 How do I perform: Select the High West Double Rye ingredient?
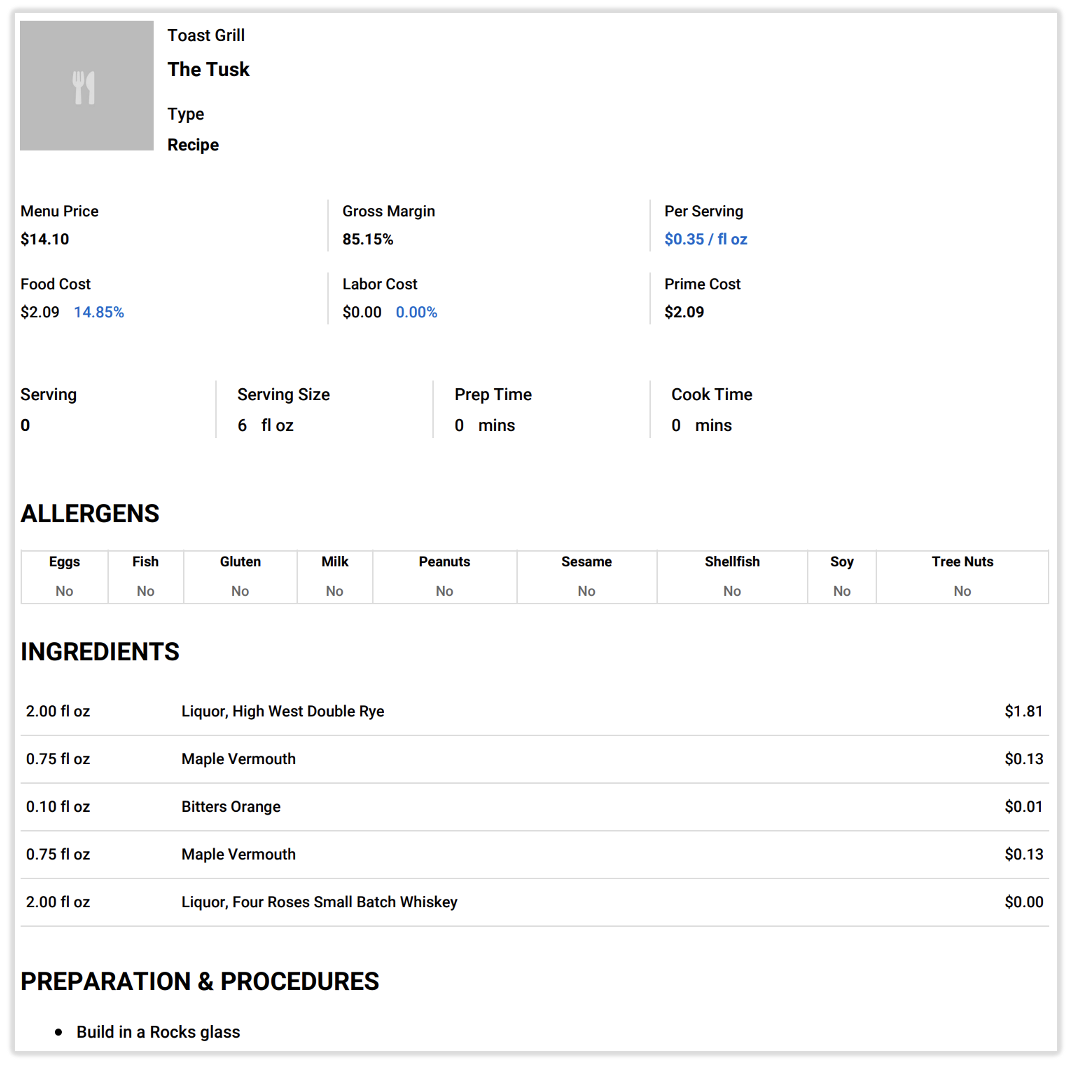[282, 711]
